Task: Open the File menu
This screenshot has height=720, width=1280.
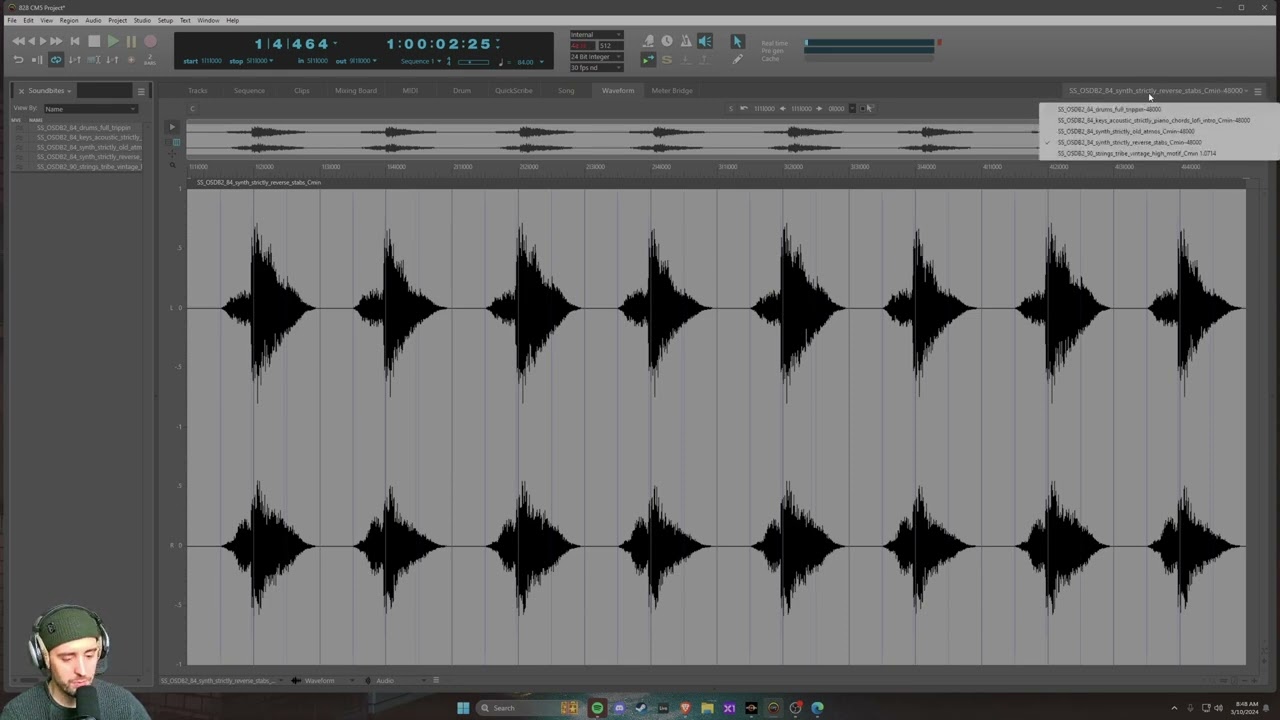Action: pyautogui.click(x=12, y=20)
